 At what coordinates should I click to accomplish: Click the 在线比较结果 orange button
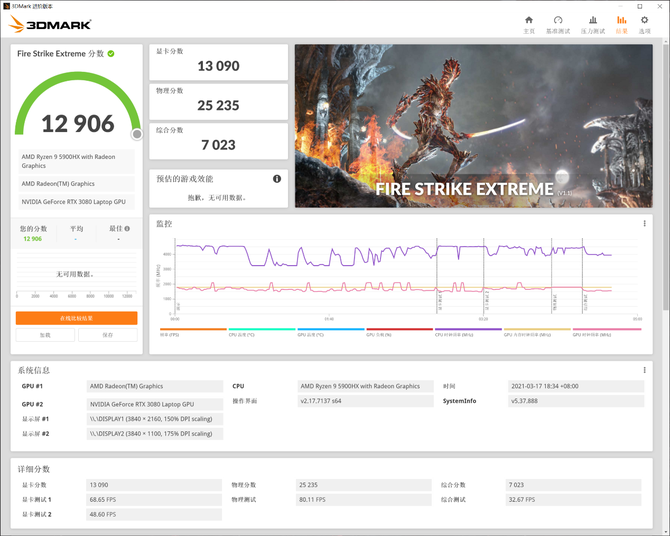pos(76,318)
